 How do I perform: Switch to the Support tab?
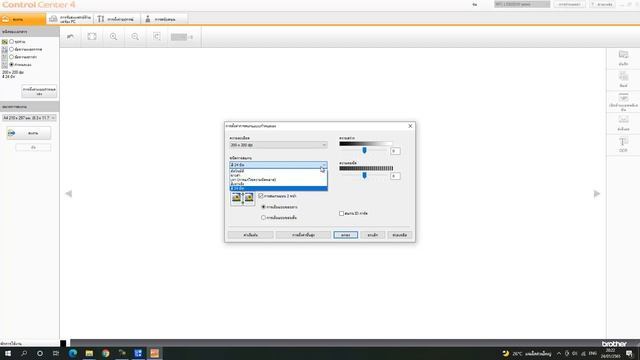coord(163,19)
